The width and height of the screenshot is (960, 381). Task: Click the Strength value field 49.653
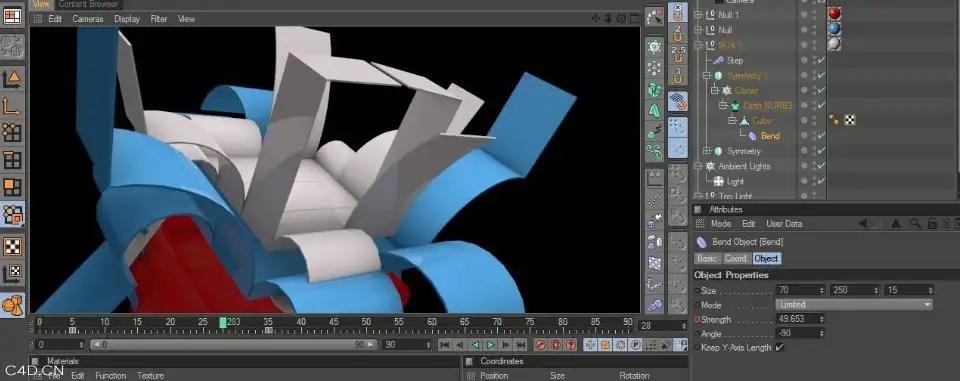800,319
